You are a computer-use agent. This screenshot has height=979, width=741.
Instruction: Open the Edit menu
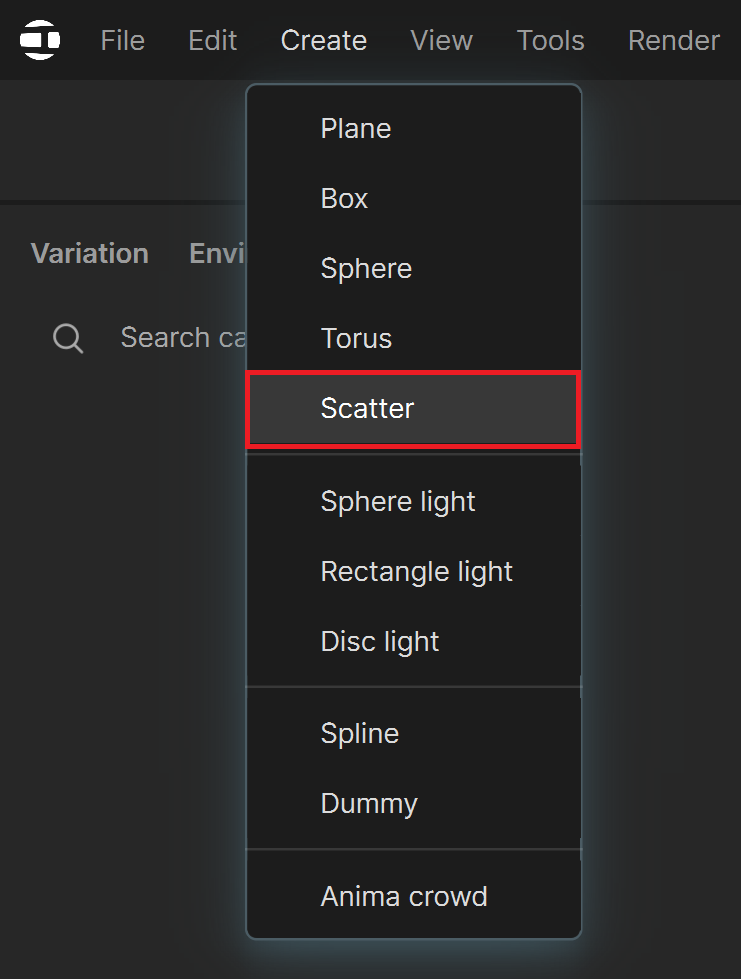[x=213, y=41]
